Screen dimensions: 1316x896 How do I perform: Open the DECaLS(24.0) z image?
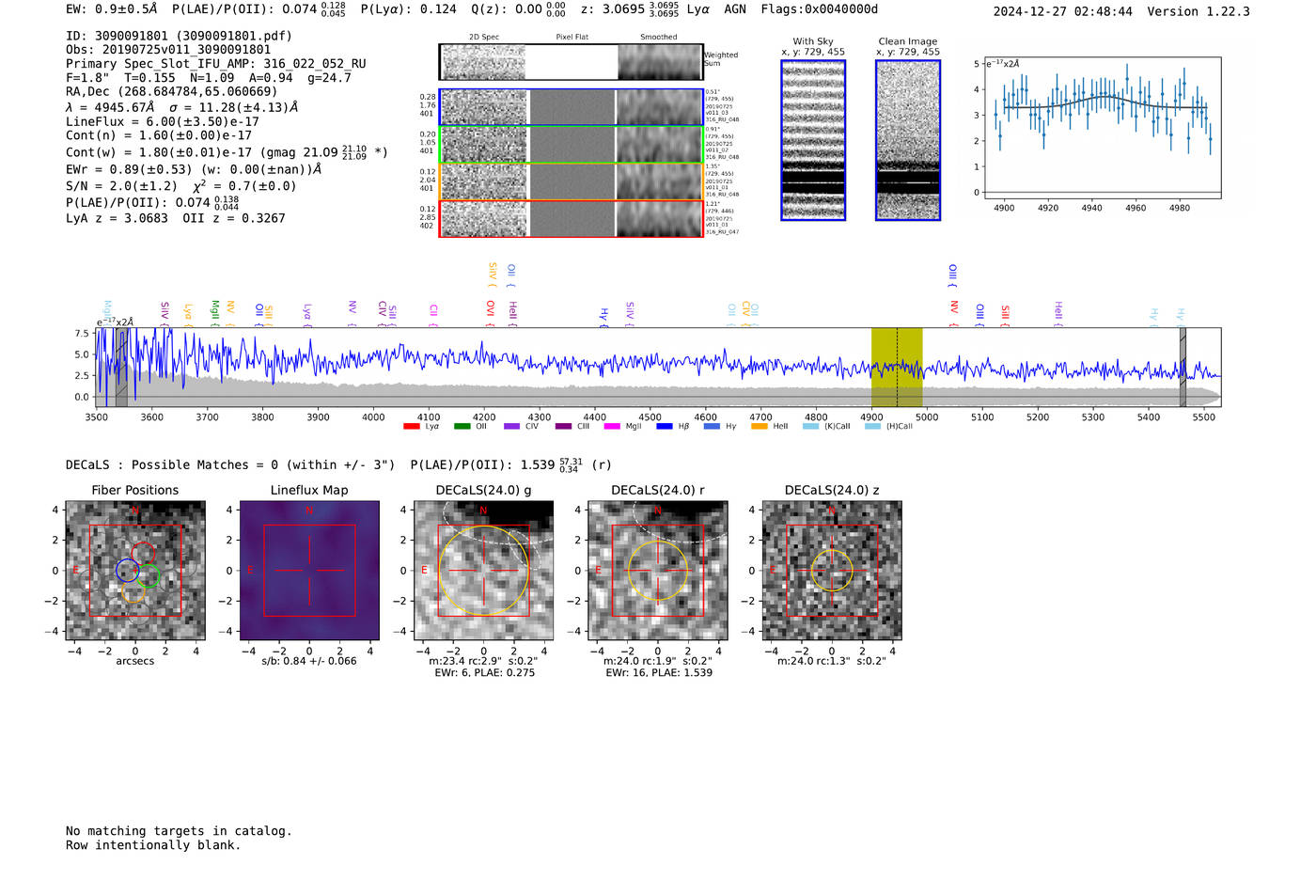point(832,571)
